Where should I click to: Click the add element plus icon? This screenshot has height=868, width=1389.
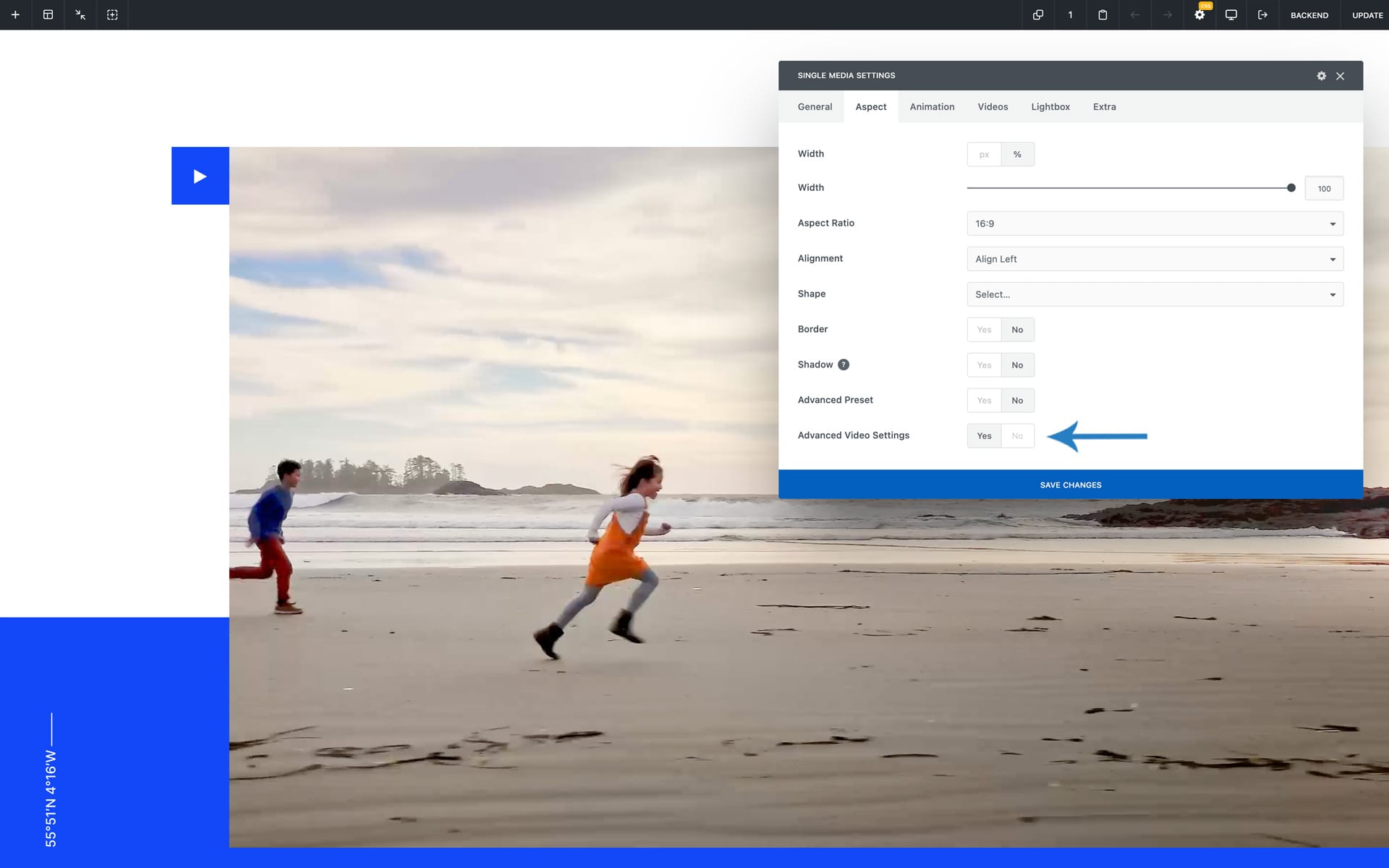pyautogui.click(x=15, y=14)
